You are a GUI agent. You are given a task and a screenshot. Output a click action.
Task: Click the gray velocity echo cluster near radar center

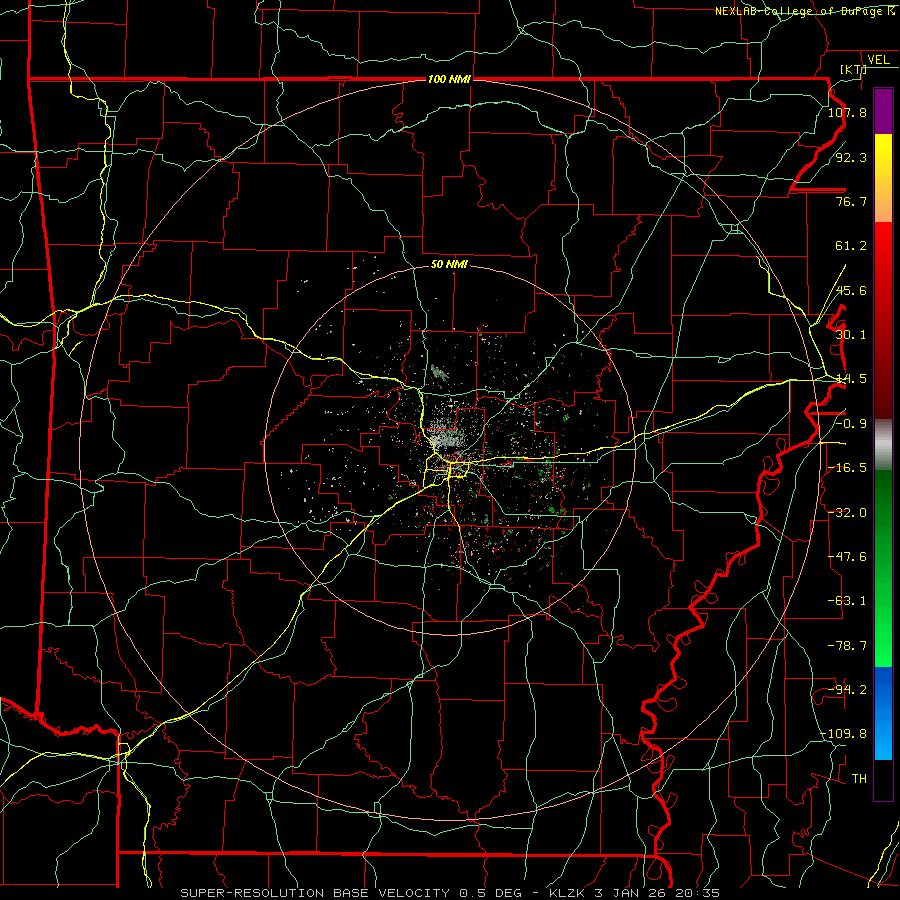(x=449, y=439)
